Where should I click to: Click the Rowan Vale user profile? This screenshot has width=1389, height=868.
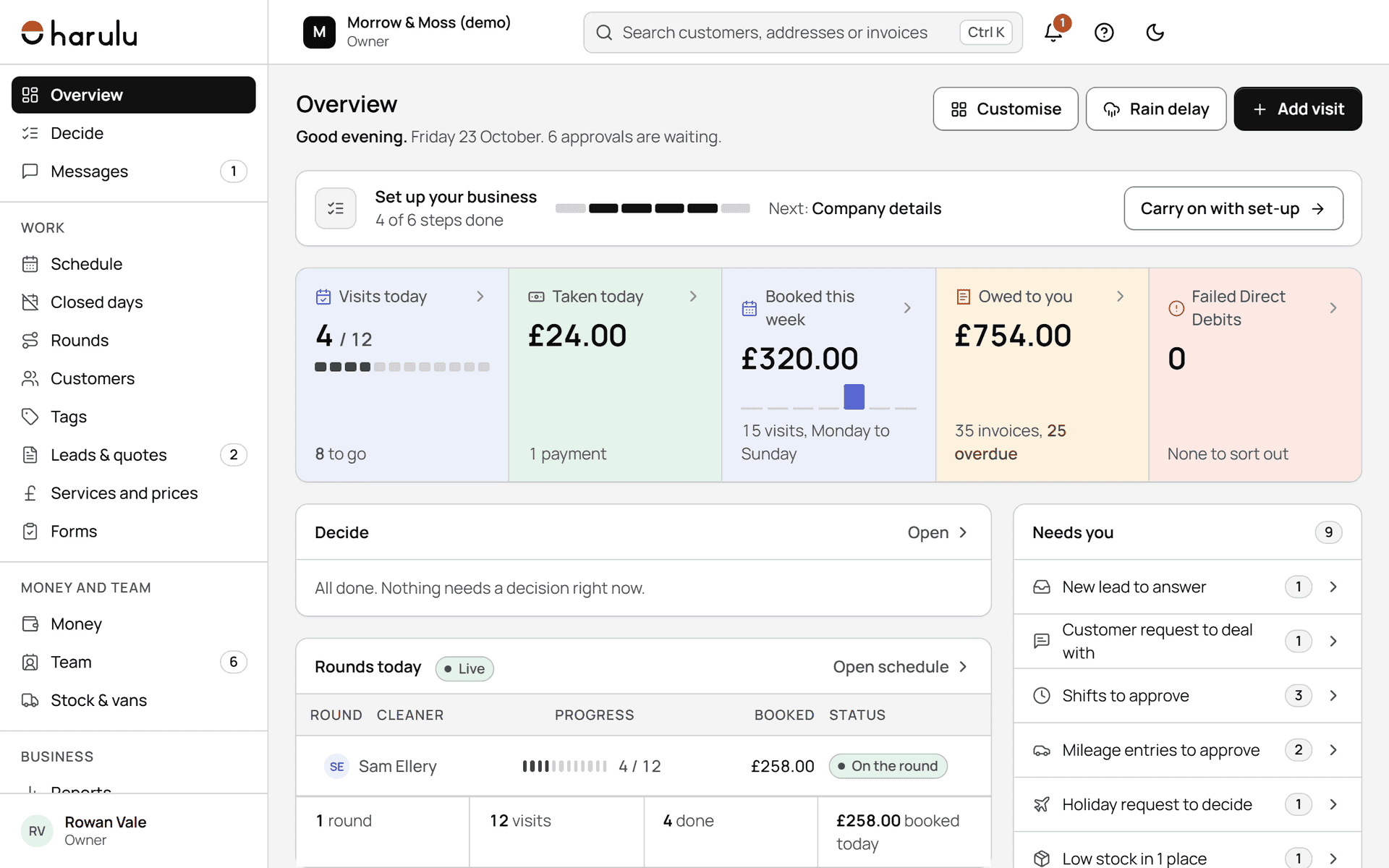coord(134,831)
